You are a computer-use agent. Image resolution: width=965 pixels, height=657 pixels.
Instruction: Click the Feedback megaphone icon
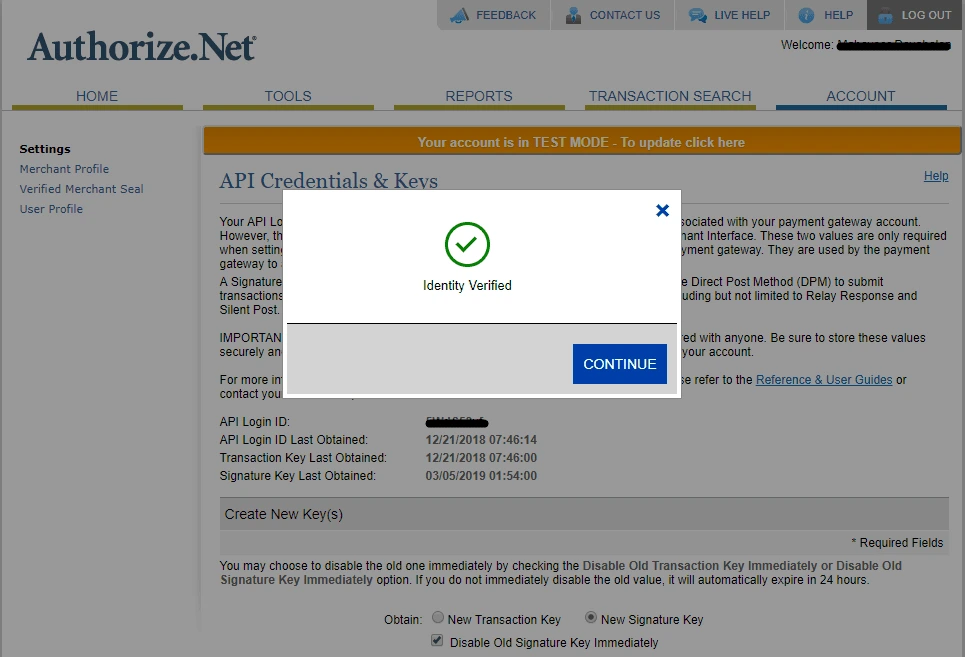pos(459,15)
